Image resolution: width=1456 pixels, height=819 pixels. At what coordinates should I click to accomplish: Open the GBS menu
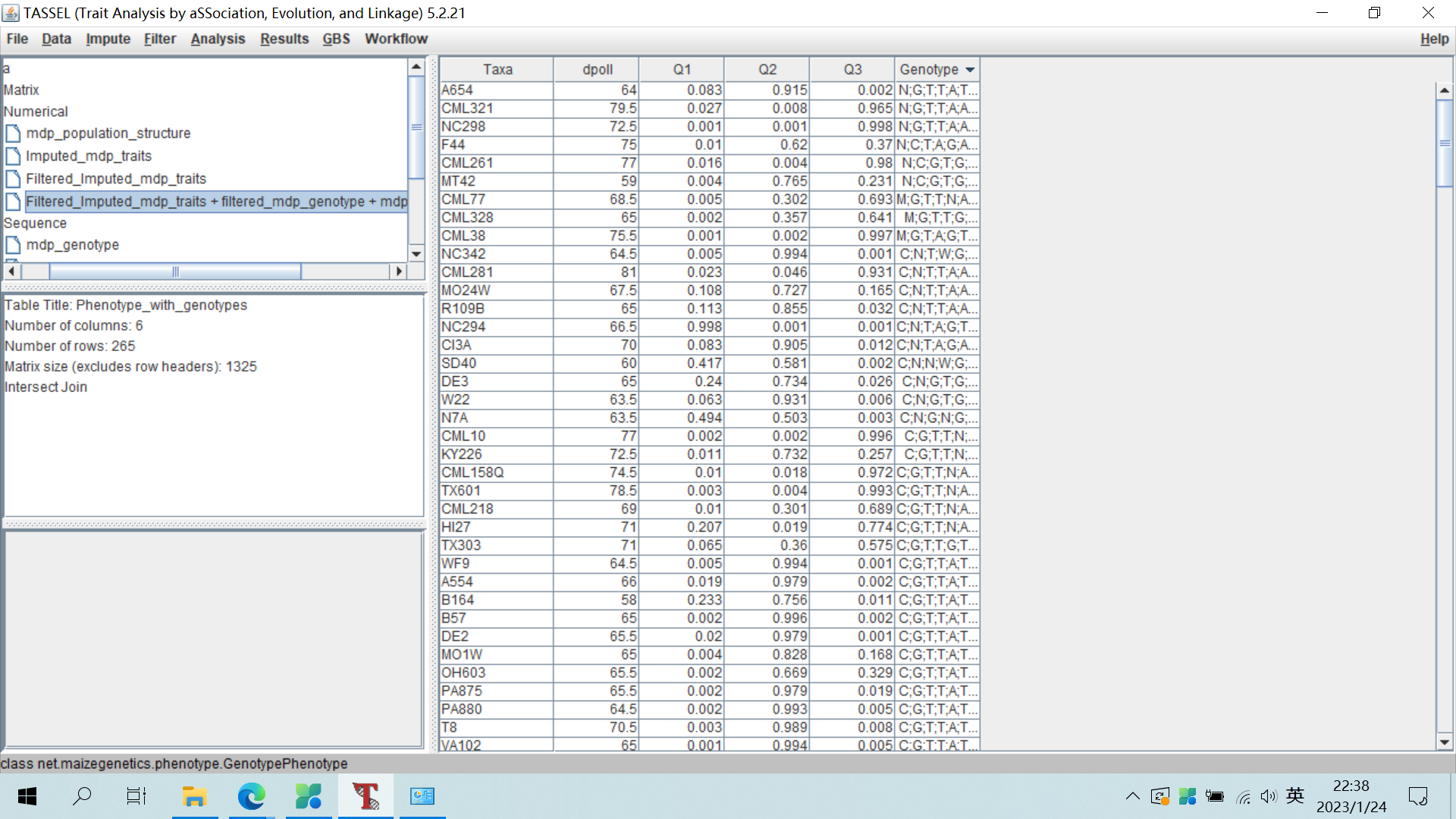336,39
